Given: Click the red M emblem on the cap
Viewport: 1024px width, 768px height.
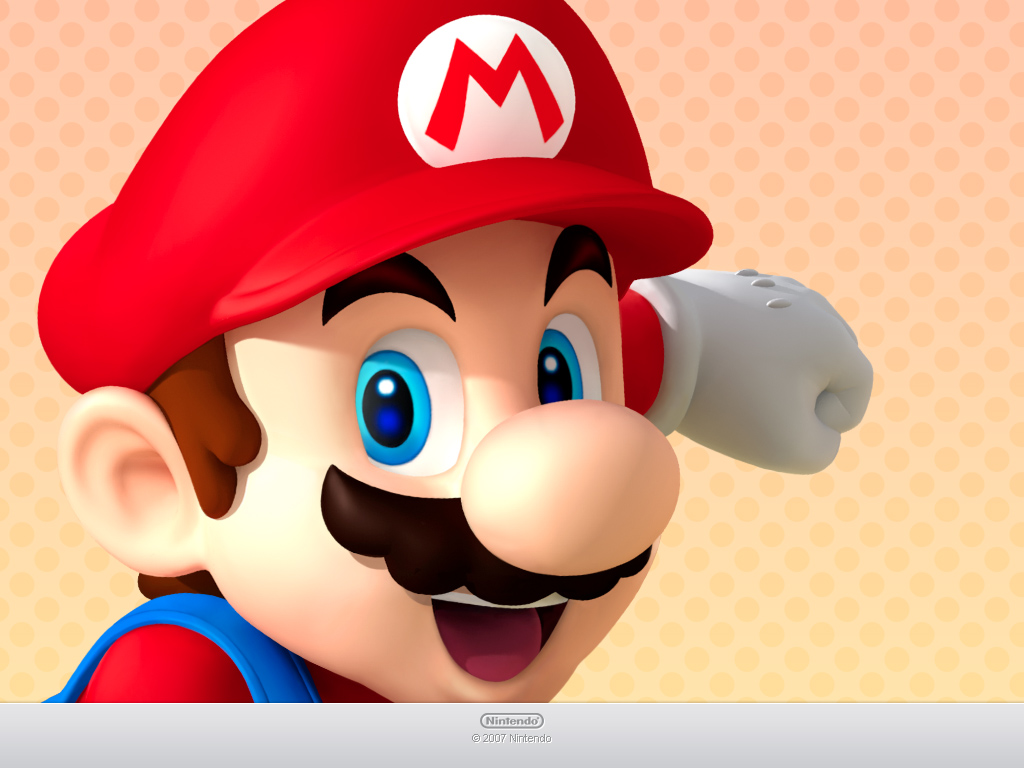Looking at the screenshot, I should (492, 88).
